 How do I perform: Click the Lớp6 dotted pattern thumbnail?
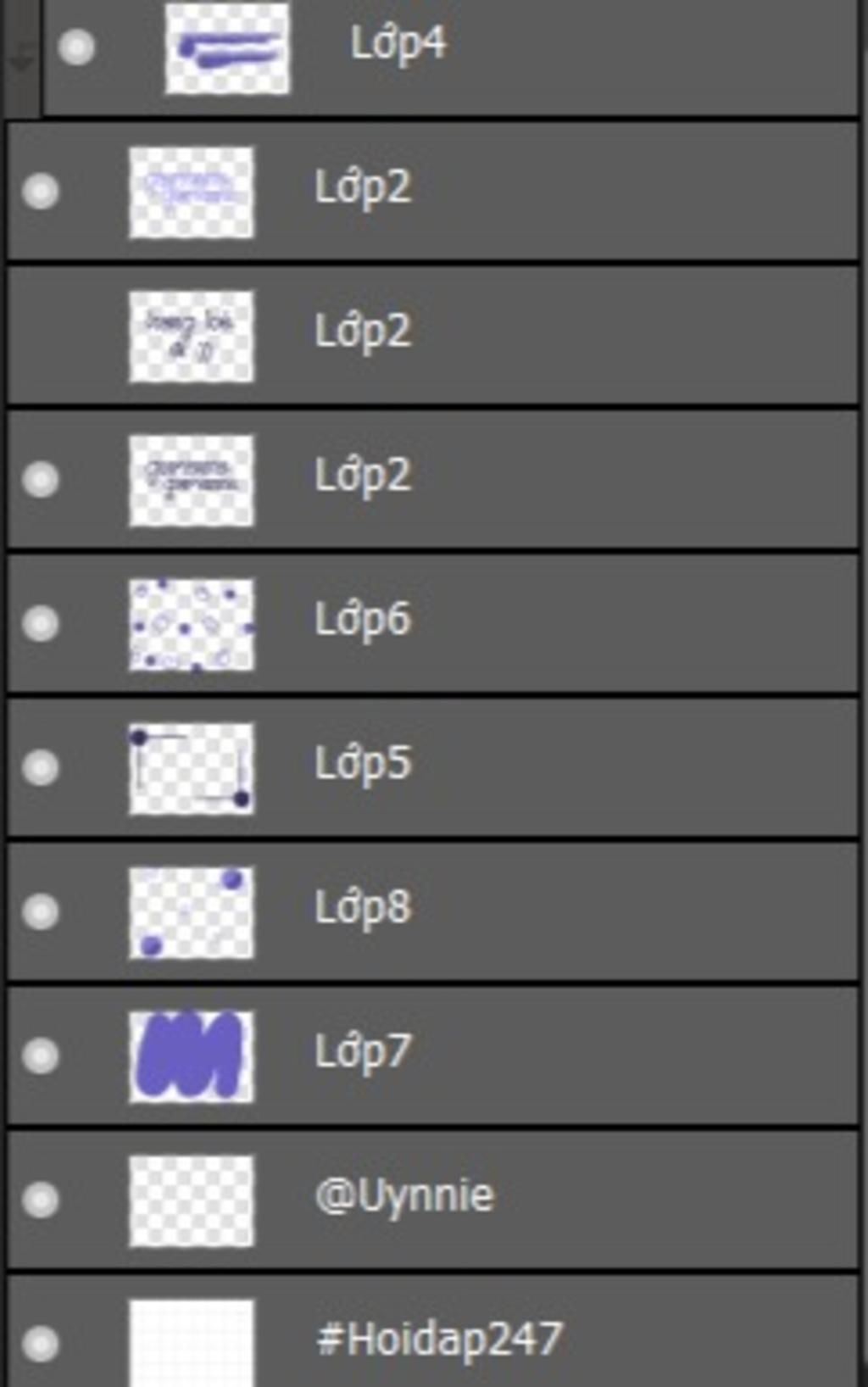(x=191, y=625)
